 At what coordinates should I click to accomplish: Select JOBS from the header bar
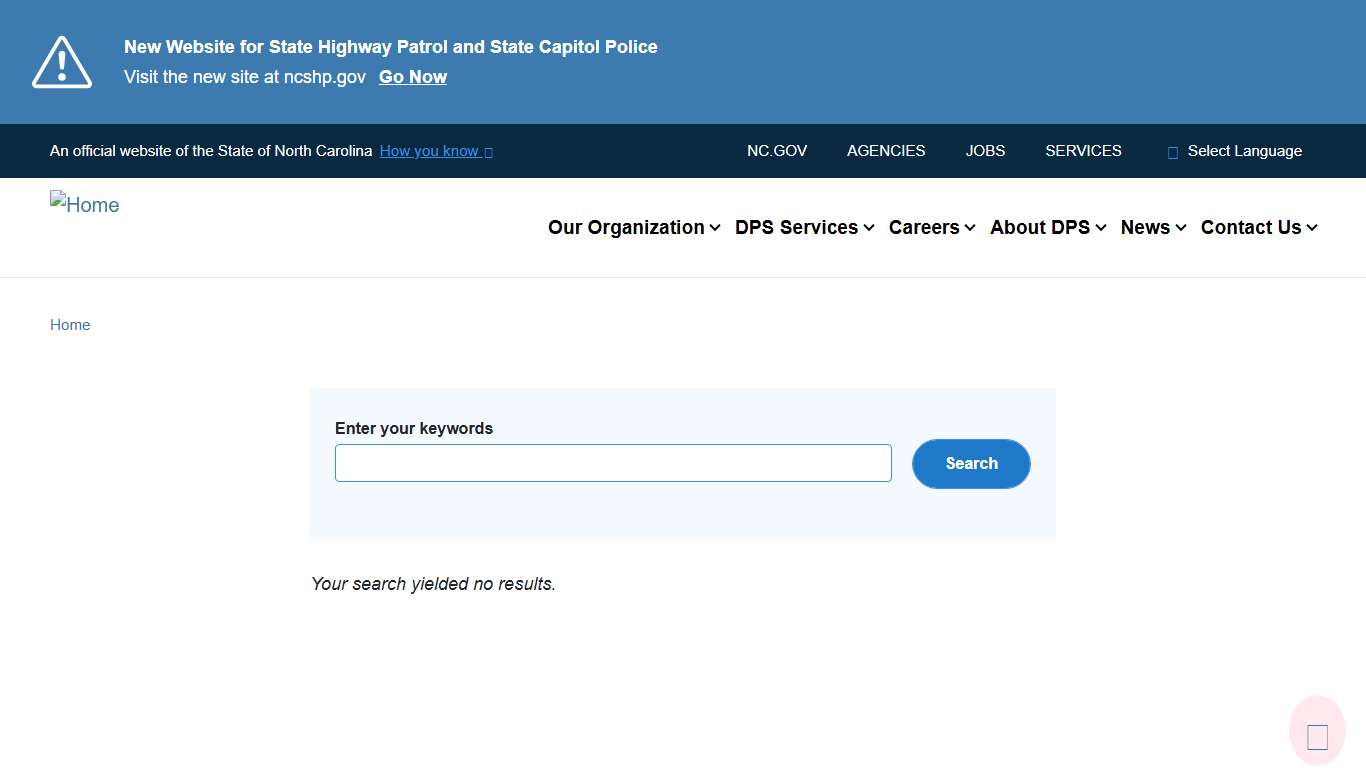point(985,151)
